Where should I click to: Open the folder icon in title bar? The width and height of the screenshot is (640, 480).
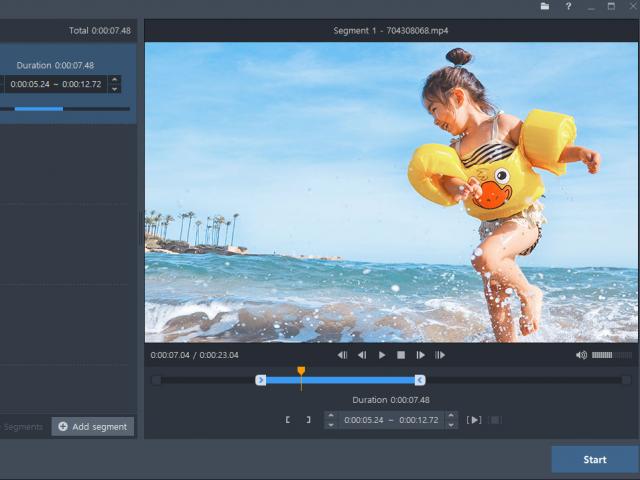(545, 7)
